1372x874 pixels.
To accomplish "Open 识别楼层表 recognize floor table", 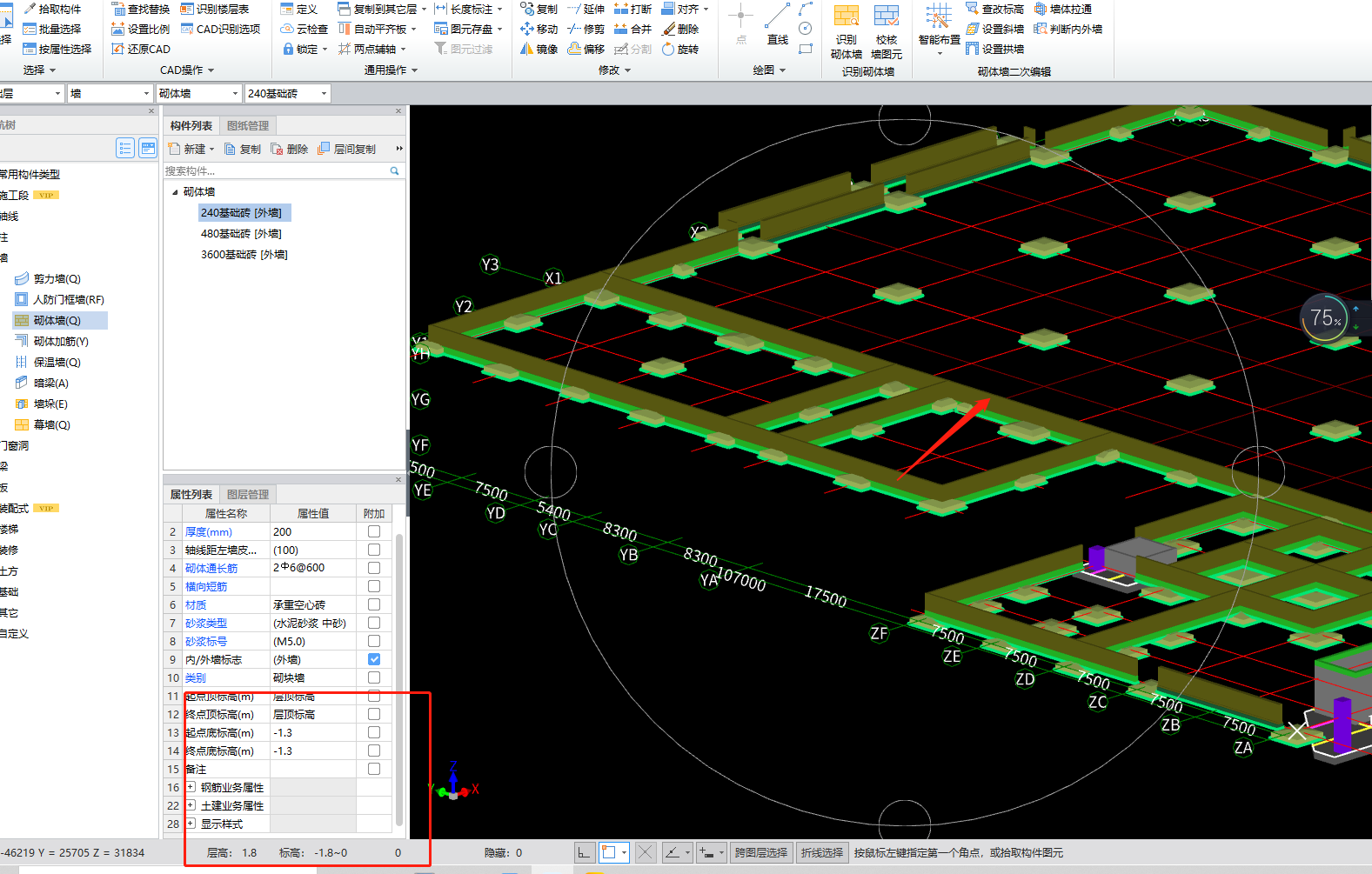I will coord(214,9).
